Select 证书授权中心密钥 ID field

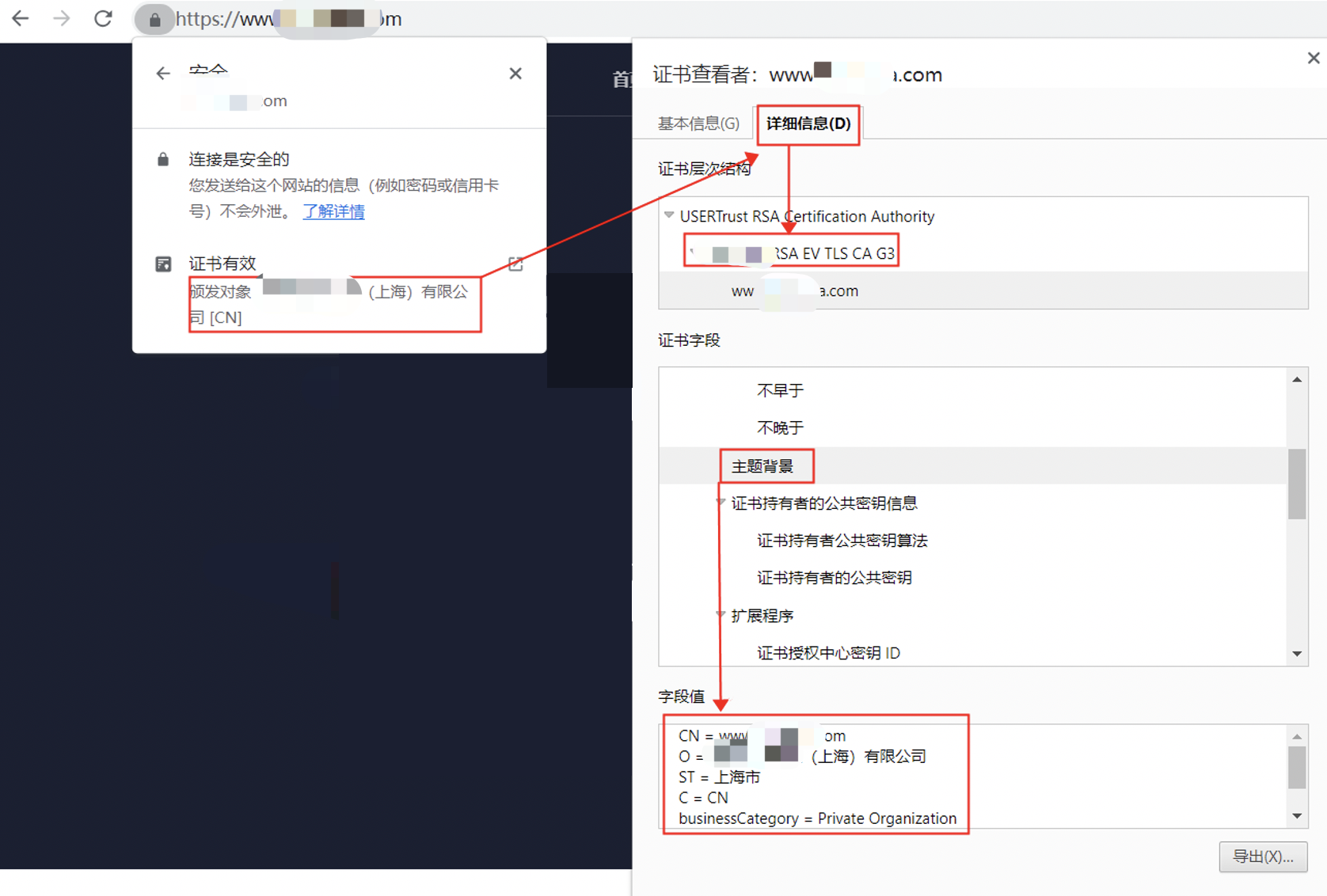click(828, 653)
